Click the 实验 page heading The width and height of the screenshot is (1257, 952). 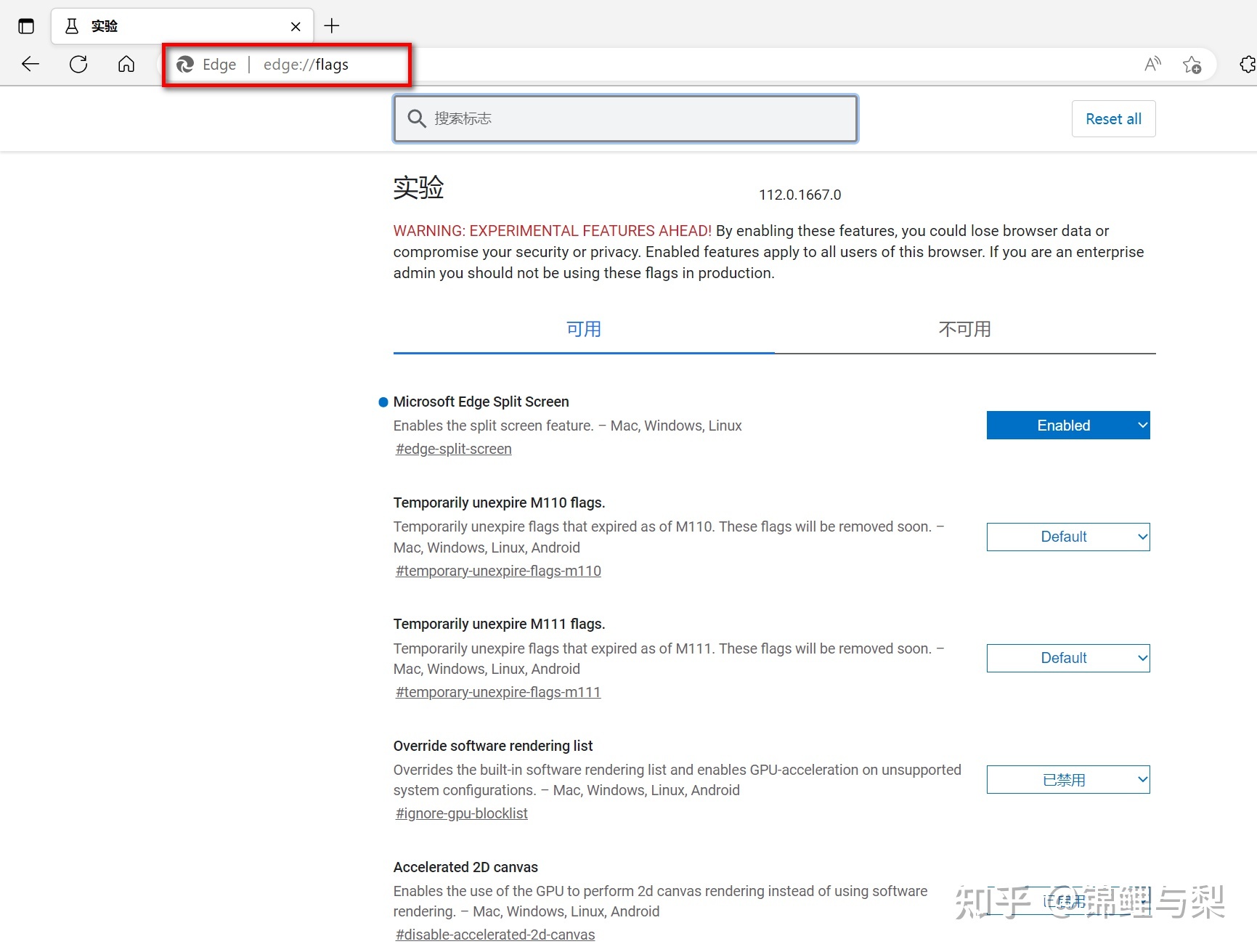click(419, 187)
